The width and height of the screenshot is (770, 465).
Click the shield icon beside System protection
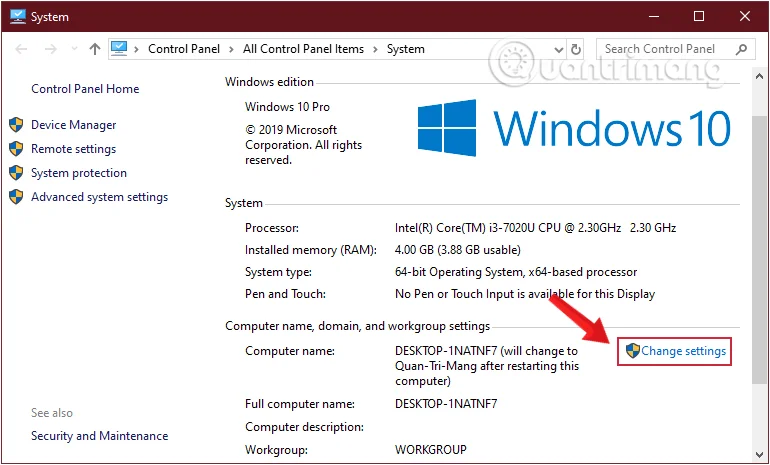click(16, 173)
